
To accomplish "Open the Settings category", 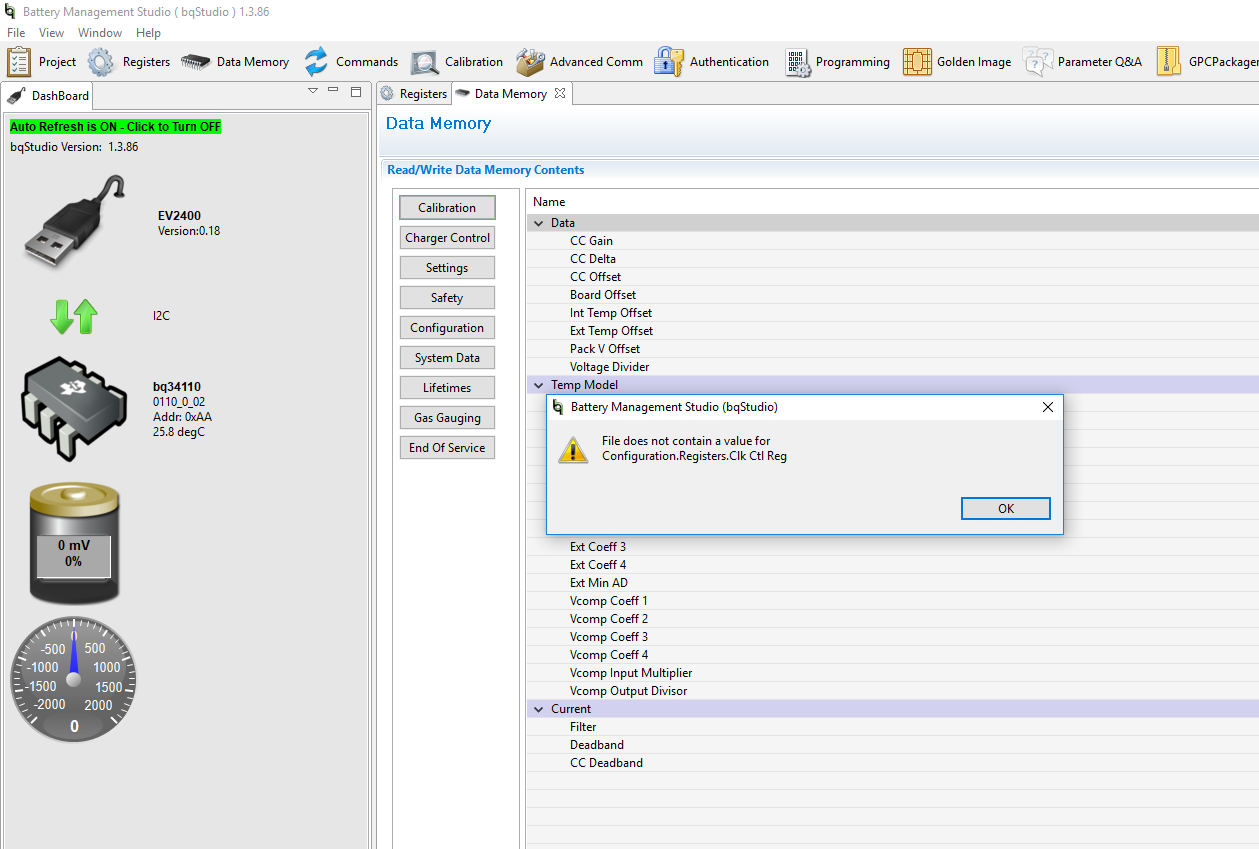I will point(447,268).
